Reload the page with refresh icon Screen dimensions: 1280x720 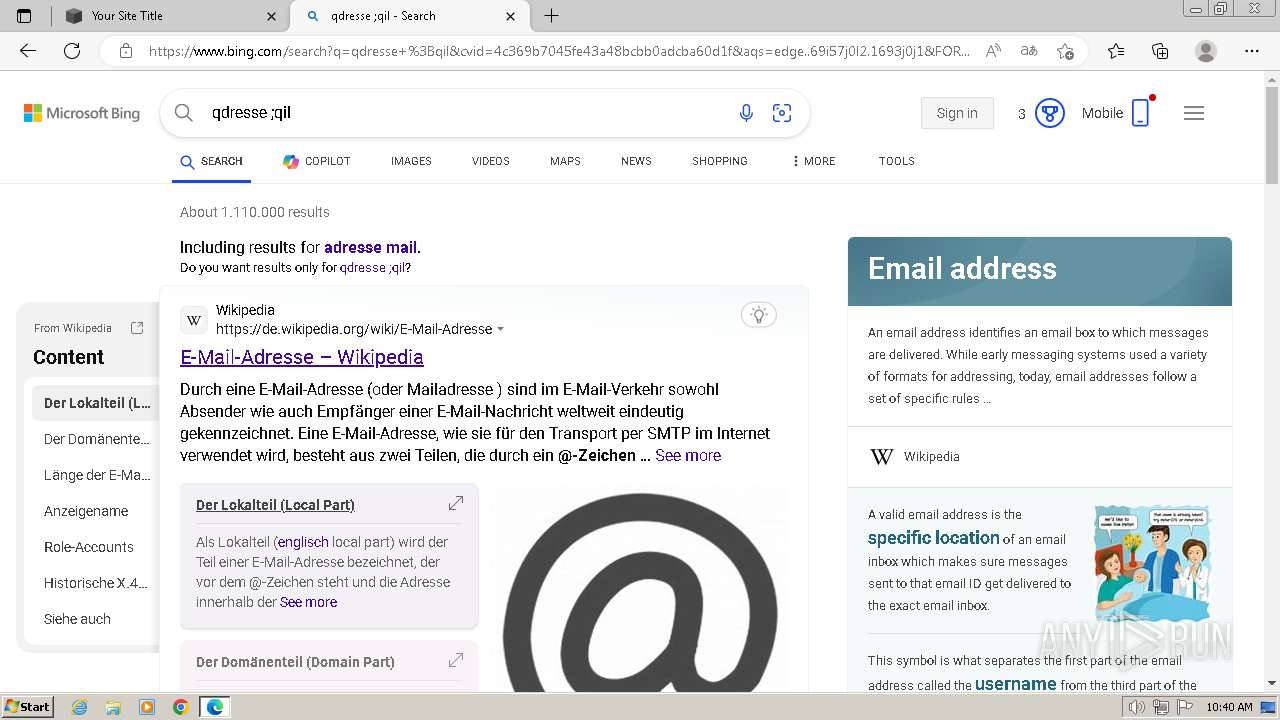(72, 51)
